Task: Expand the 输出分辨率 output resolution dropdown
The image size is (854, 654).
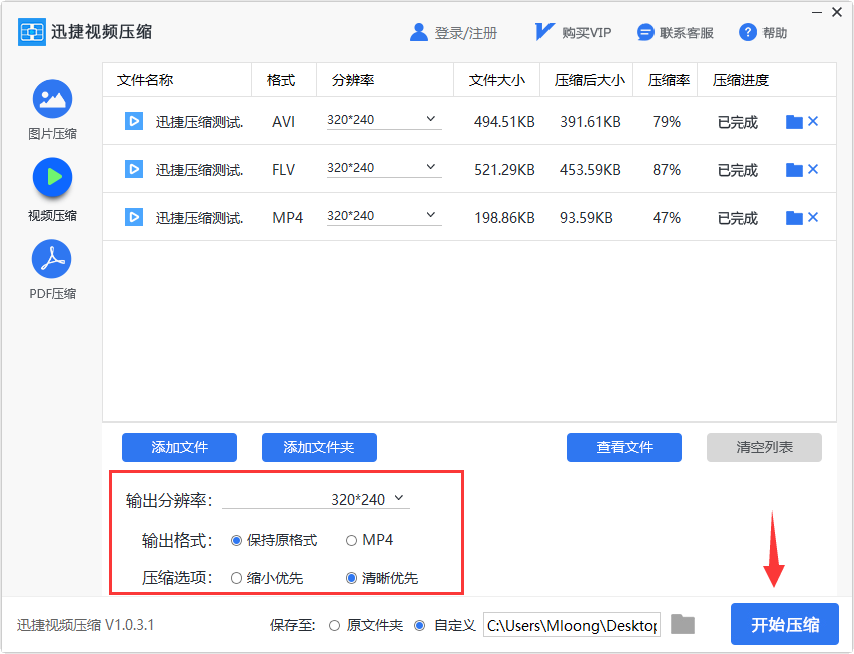Action: [x=316, y=499]
